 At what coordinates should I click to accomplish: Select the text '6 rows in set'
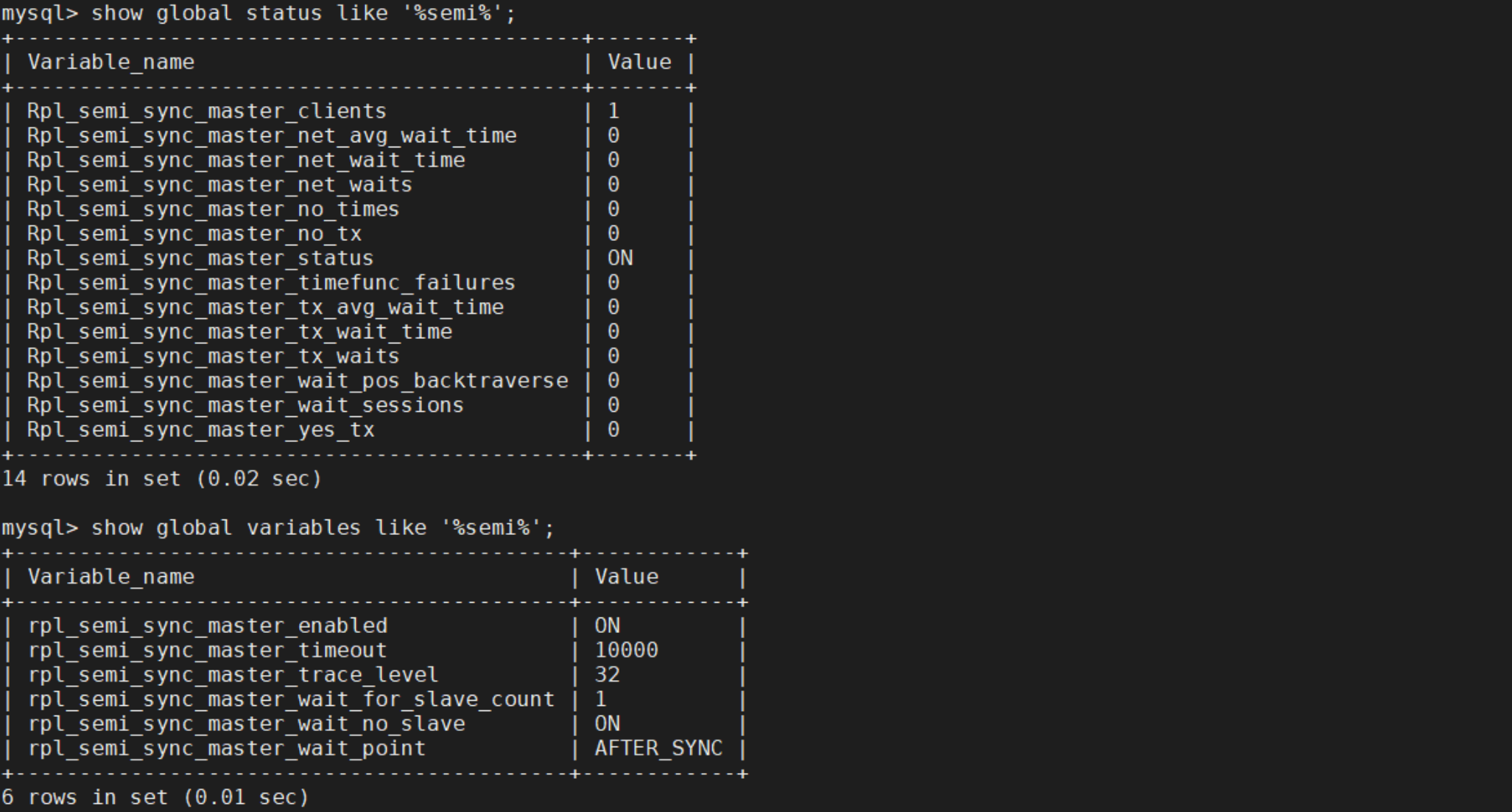coord(85,797)
